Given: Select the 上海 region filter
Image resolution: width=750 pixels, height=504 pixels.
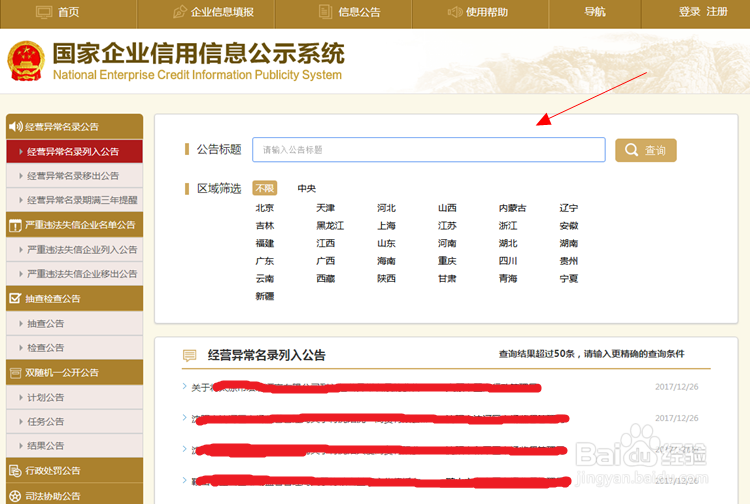Looking at the screenshot, I should (x=386, y=226).
